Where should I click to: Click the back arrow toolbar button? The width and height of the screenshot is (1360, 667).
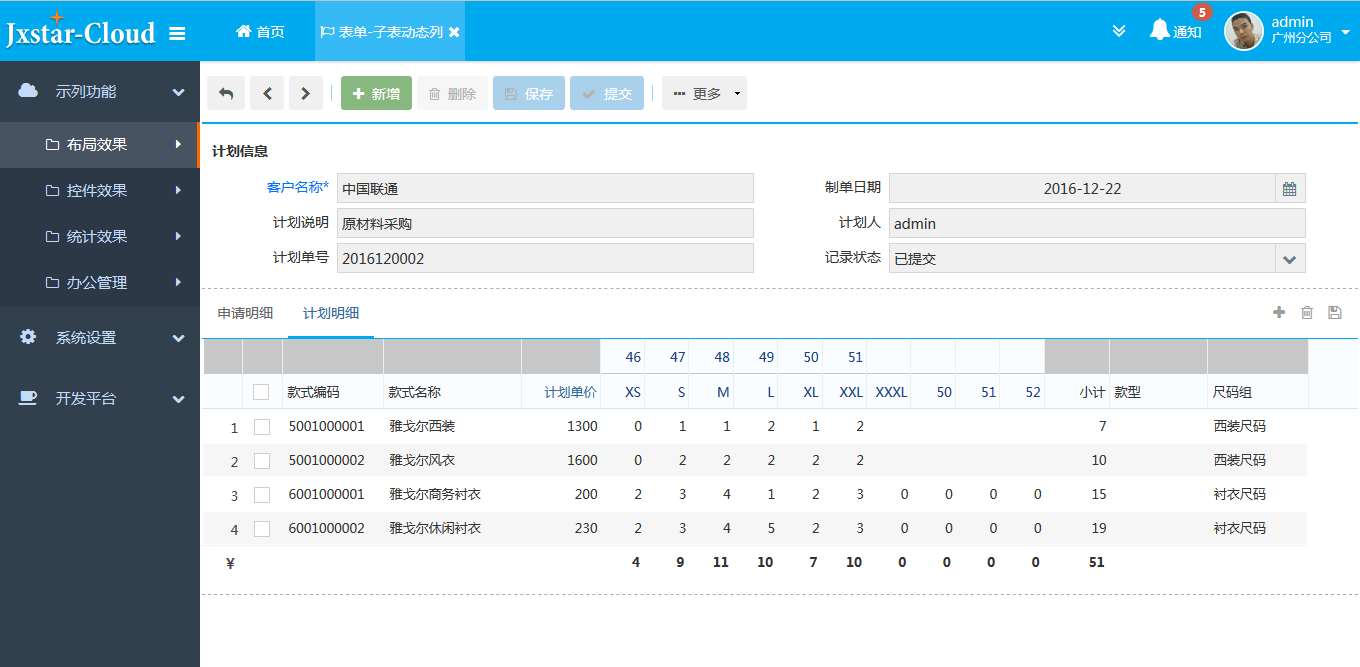226,93
